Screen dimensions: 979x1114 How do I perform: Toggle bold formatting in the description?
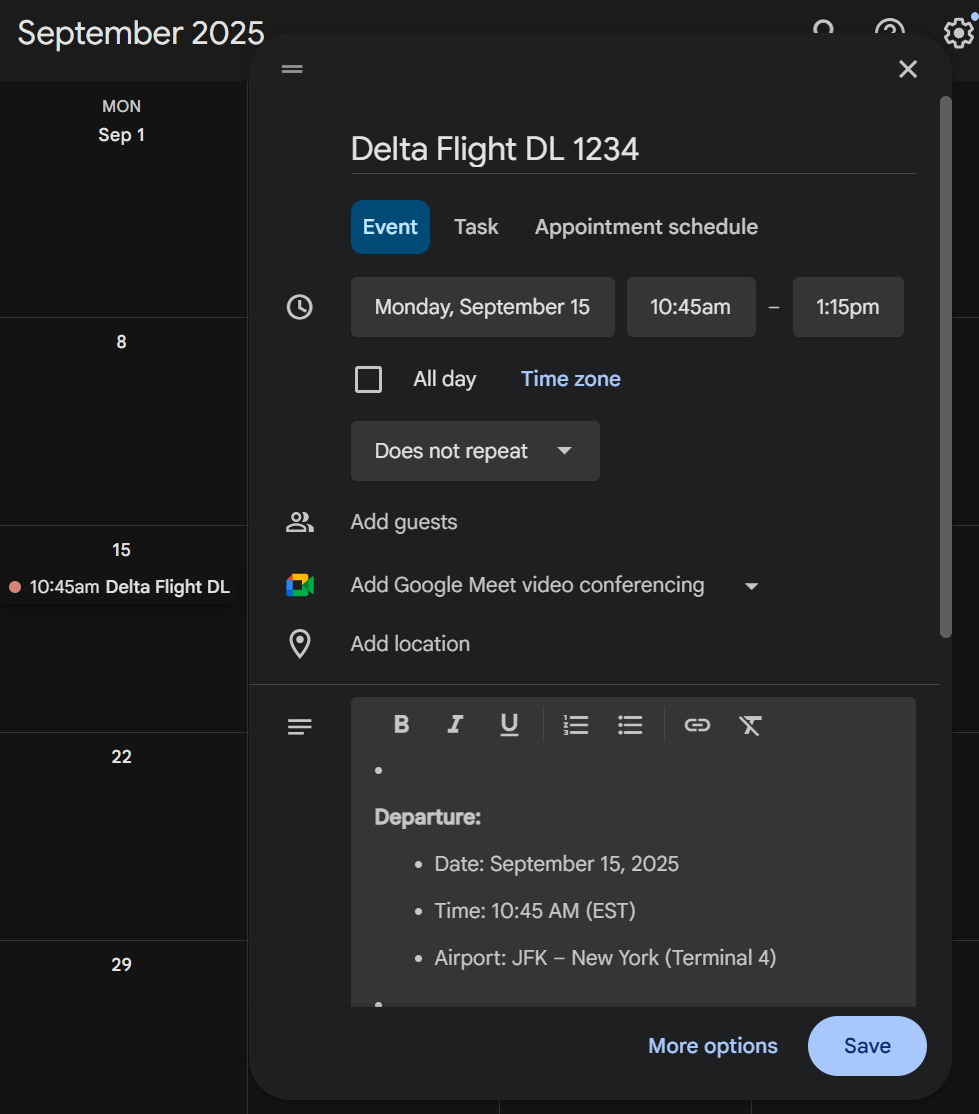point(400,725)
